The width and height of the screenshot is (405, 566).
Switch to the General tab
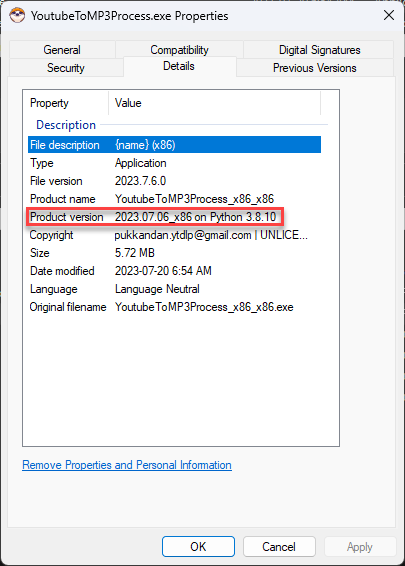tap(62, 50)
